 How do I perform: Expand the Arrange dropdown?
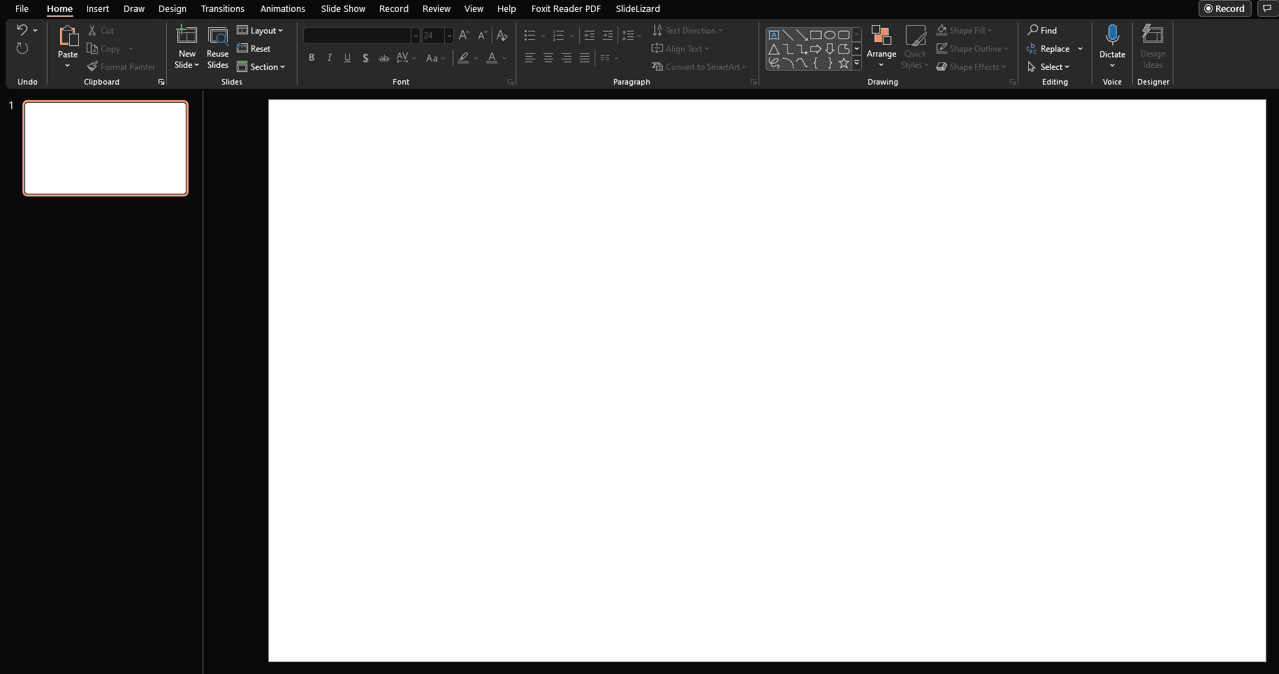[881, 47]
